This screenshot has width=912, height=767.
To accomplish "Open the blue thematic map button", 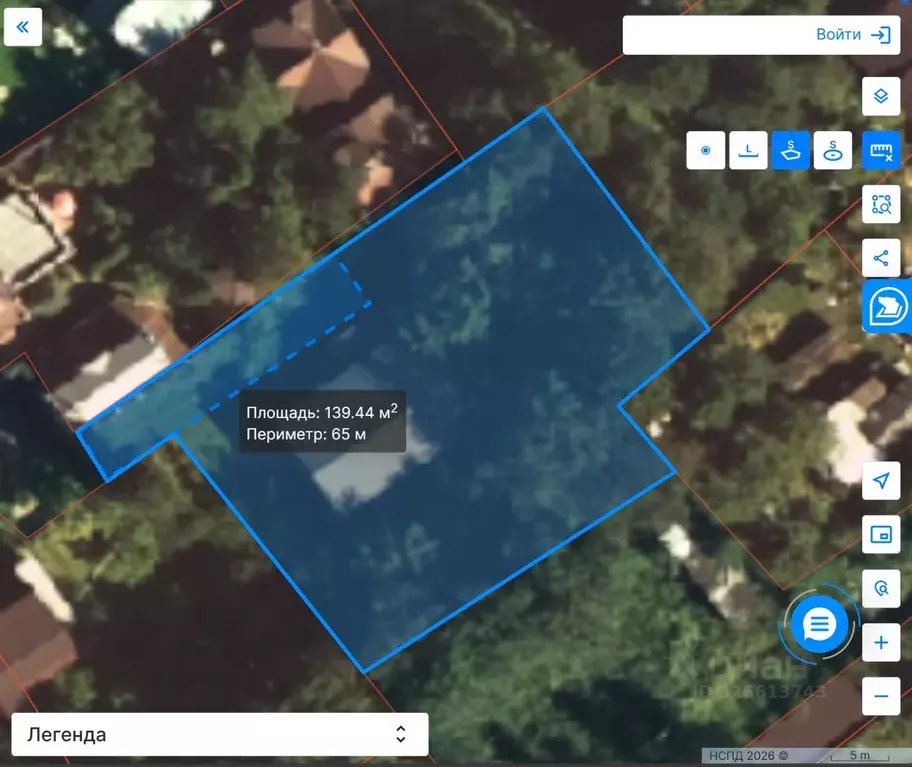I will 886,307.
